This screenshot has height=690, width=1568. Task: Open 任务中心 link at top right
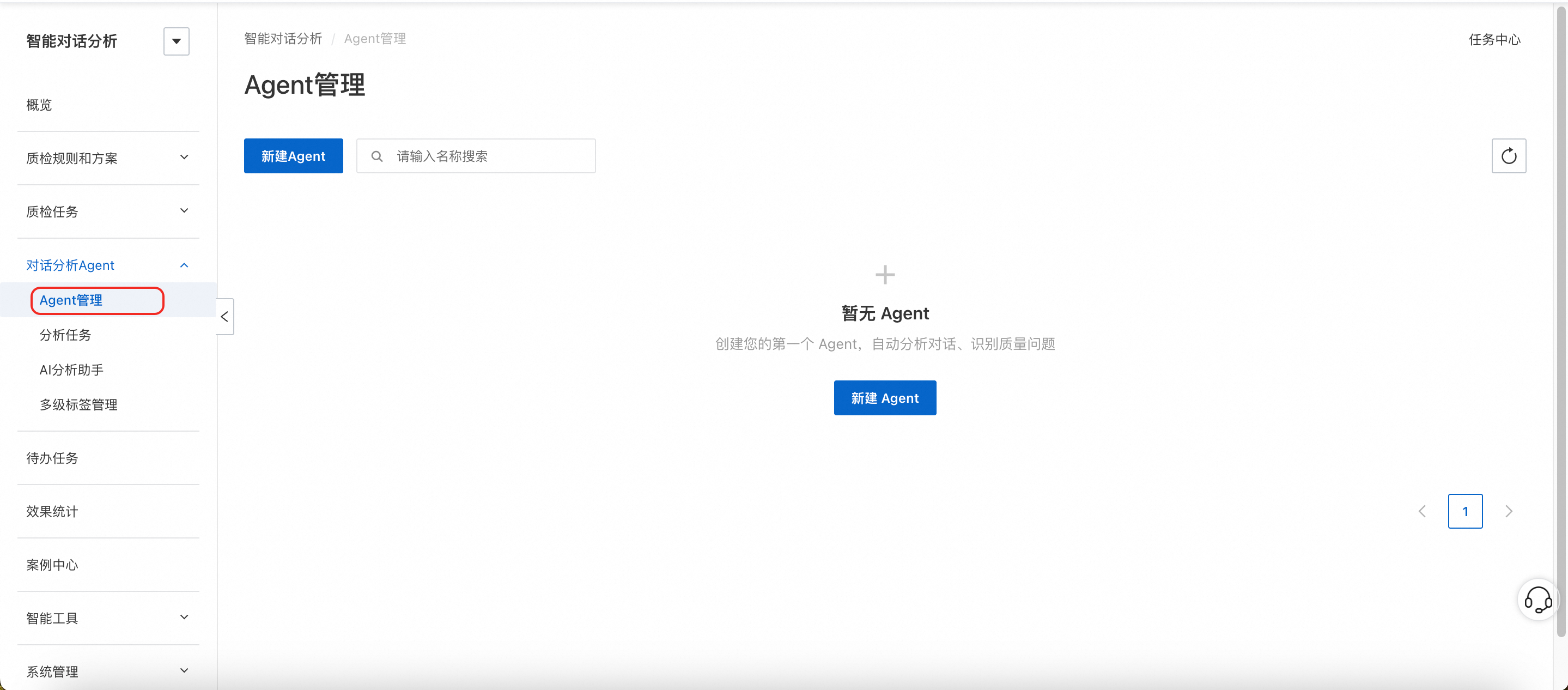pos(1494,40)
